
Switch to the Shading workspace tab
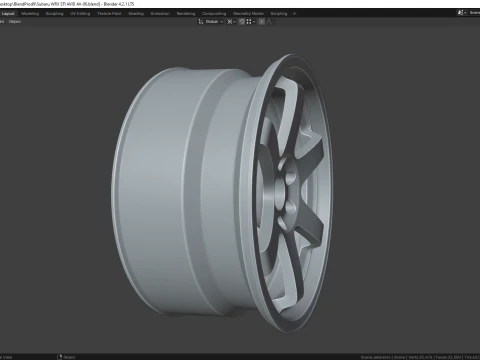click(x=136, y=14)
